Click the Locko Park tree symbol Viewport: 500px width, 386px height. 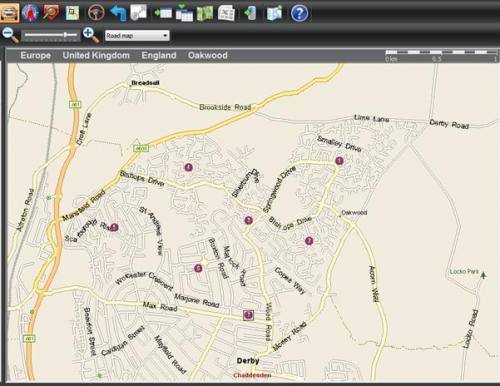[484, 275]
